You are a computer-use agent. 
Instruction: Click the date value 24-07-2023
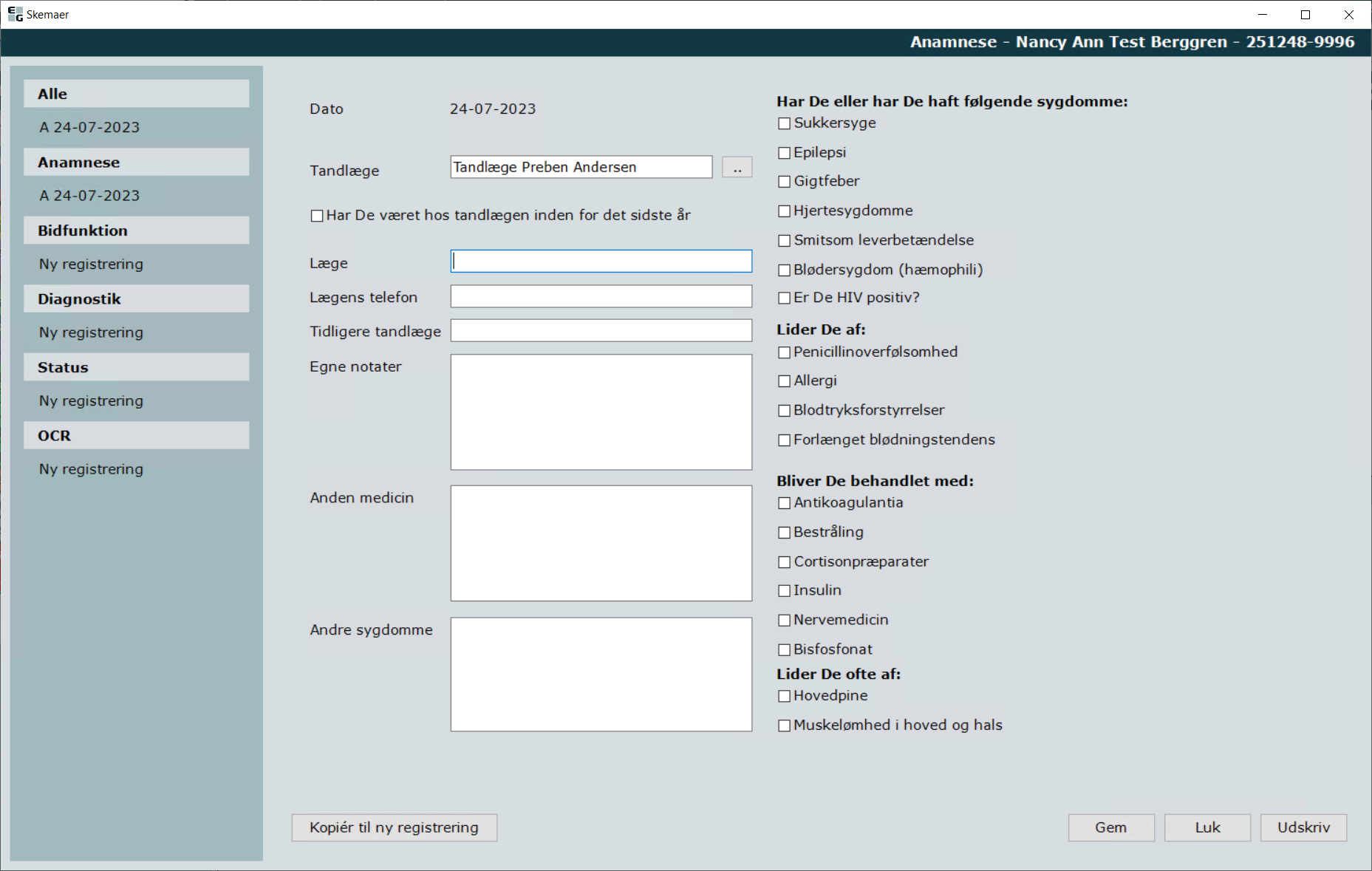[x=493, y=109]
